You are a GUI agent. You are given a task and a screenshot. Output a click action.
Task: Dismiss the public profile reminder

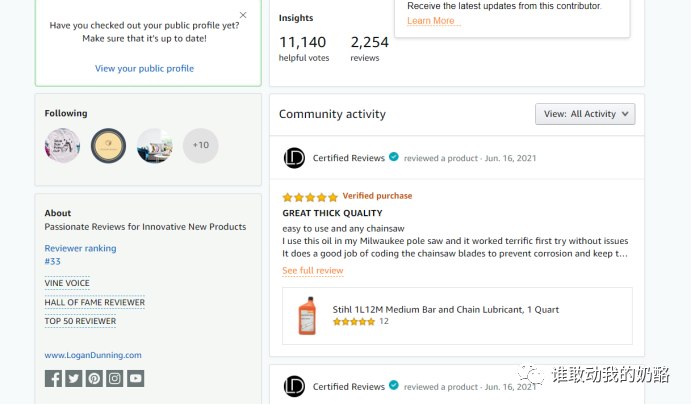(243, 15)
